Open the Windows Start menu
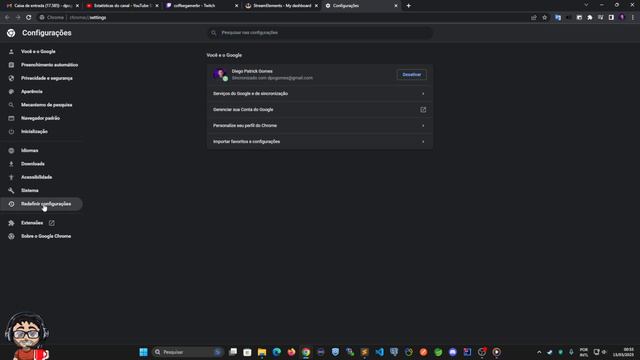 pyautogui.click(x=143, y=352)
